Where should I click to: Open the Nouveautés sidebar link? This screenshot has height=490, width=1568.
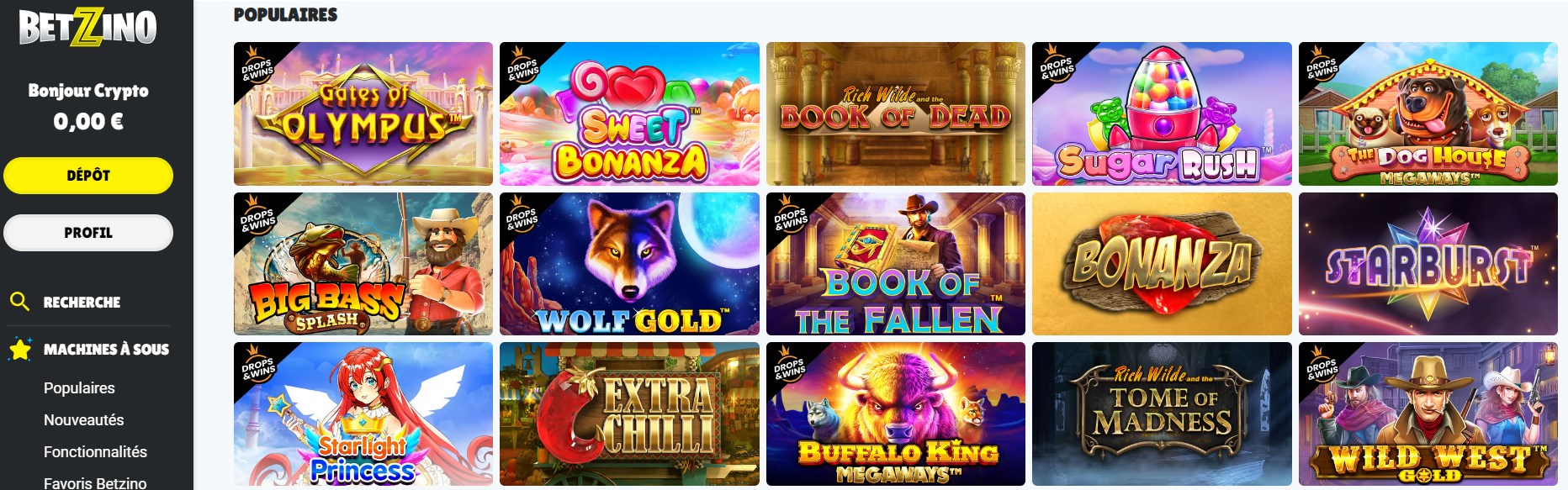83,420
